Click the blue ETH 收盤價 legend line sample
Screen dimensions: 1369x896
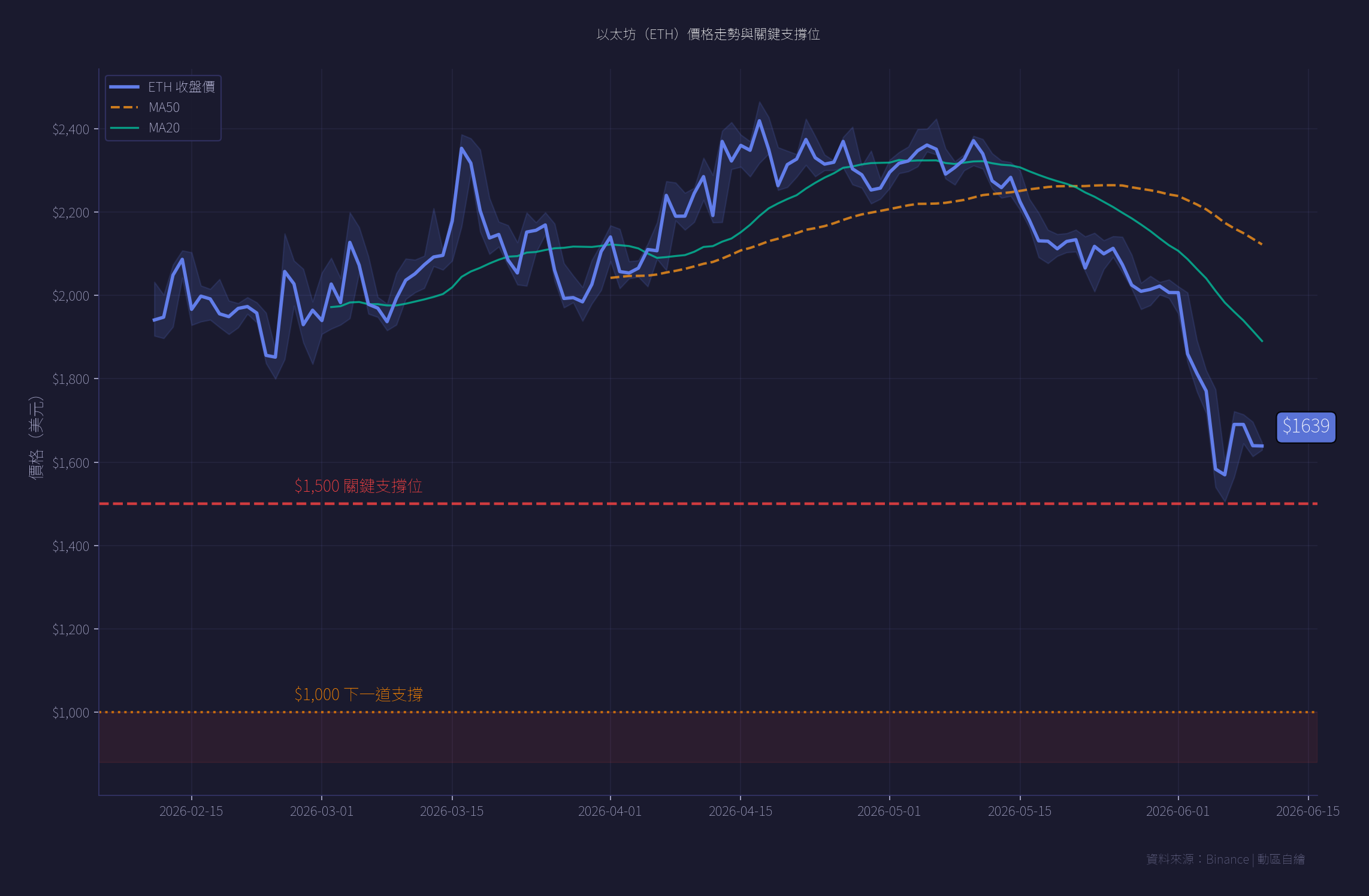coord(125,87)
